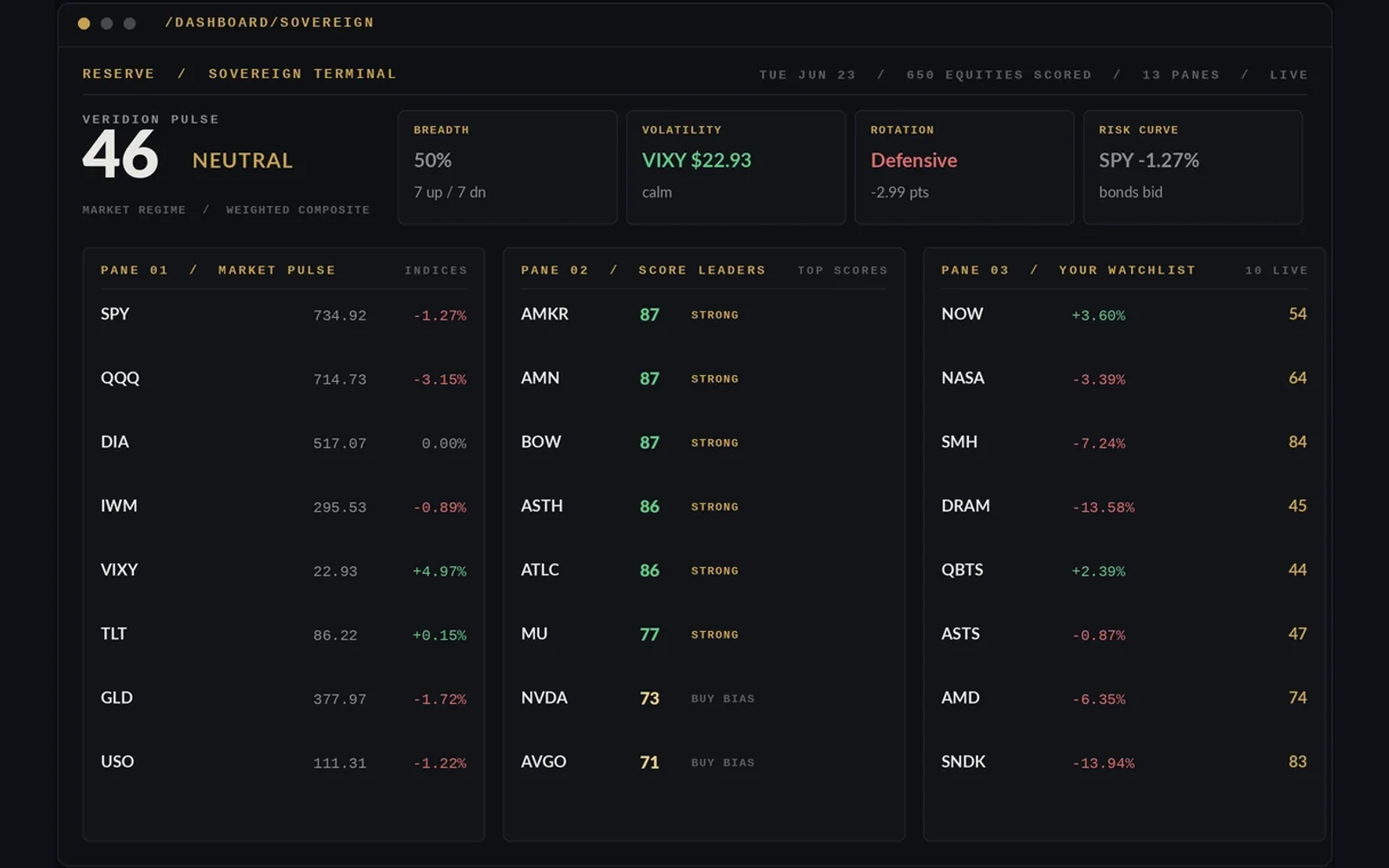
Task: Click the AVGO score 71
Action: pyautogui.click(x=649, y=762)
